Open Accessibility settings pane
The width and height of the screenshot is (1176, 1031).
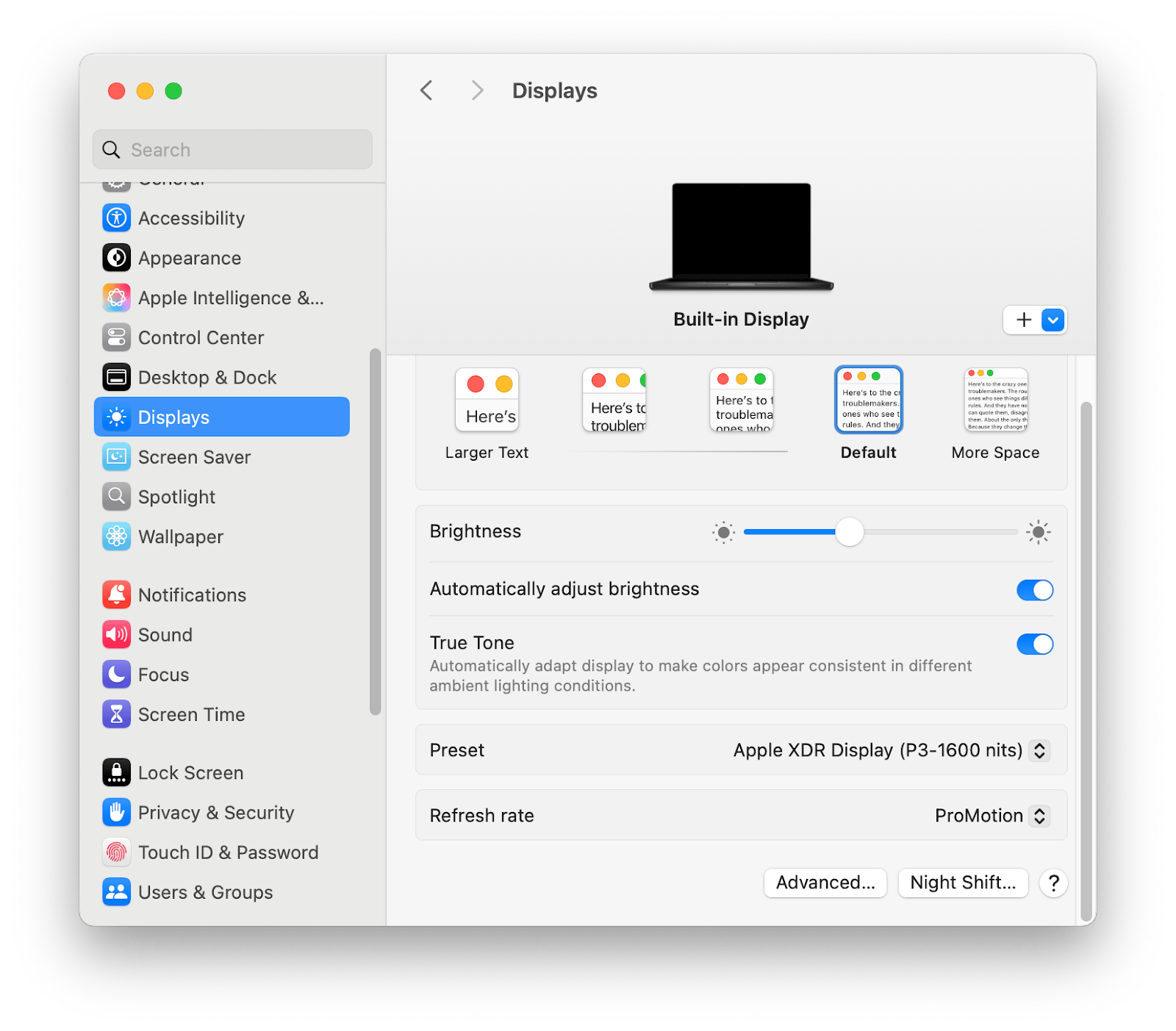point(222,218)
